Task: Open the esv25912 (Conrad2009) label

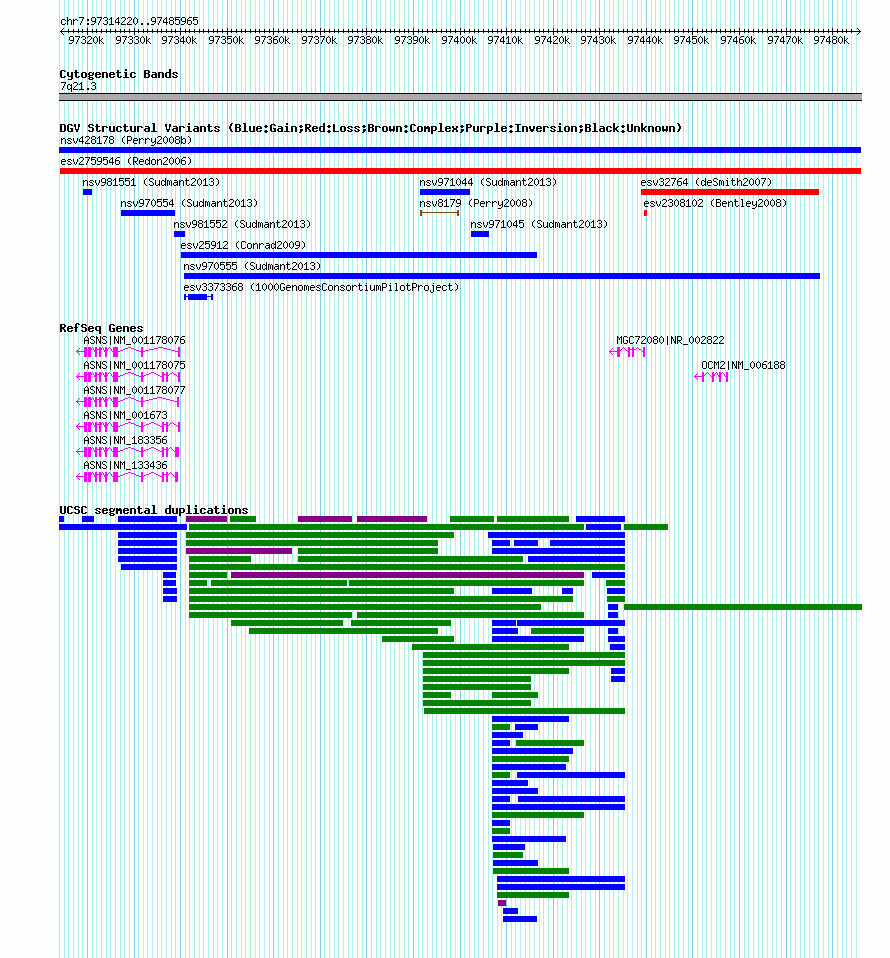Action: (243, 245)
